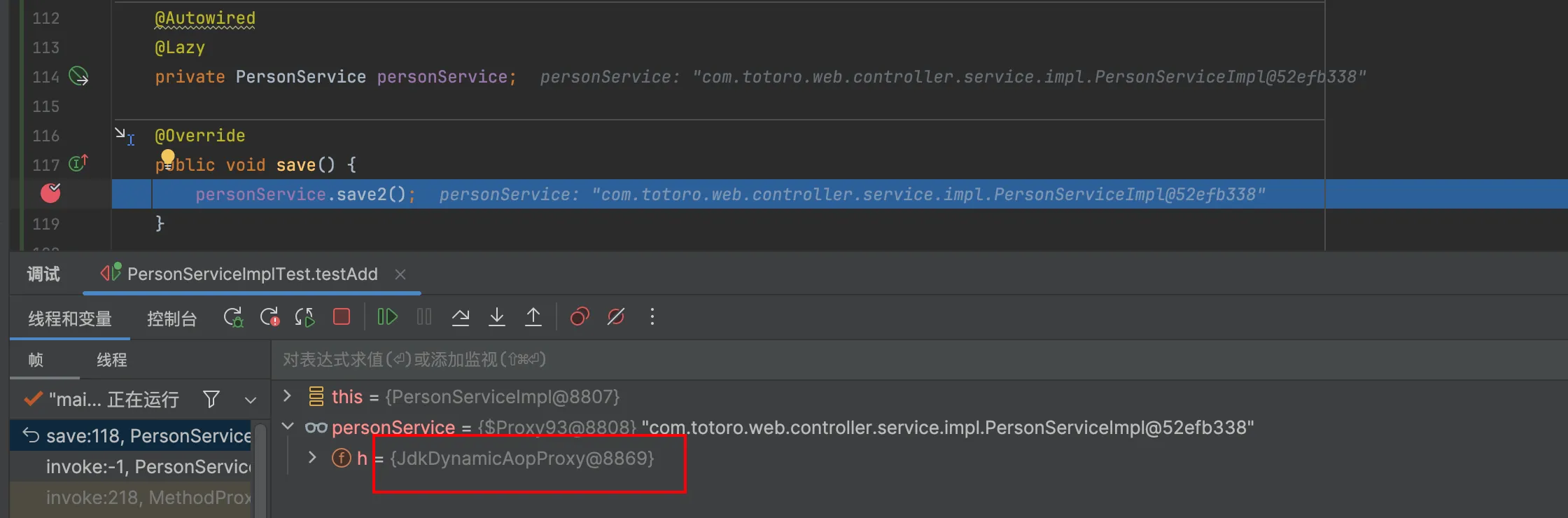The height and width of the screenshot is (518, 1568).
Task: Click the autowired dependency gutter icon on line 114
Action: 78,76
